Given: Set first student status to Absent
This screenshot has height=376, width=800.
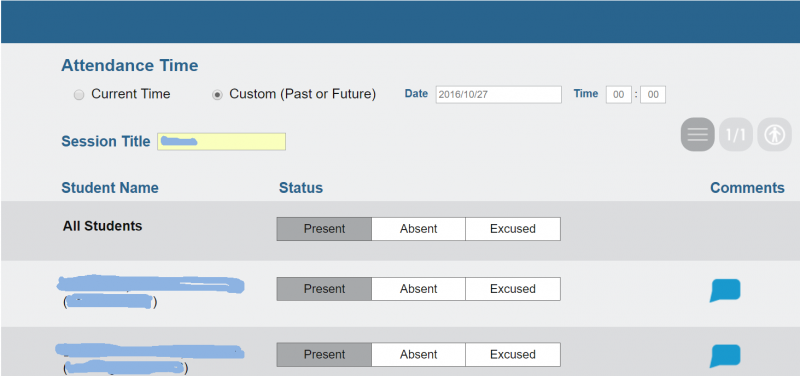Looking at the screenshot, I should tap(418, 289).
